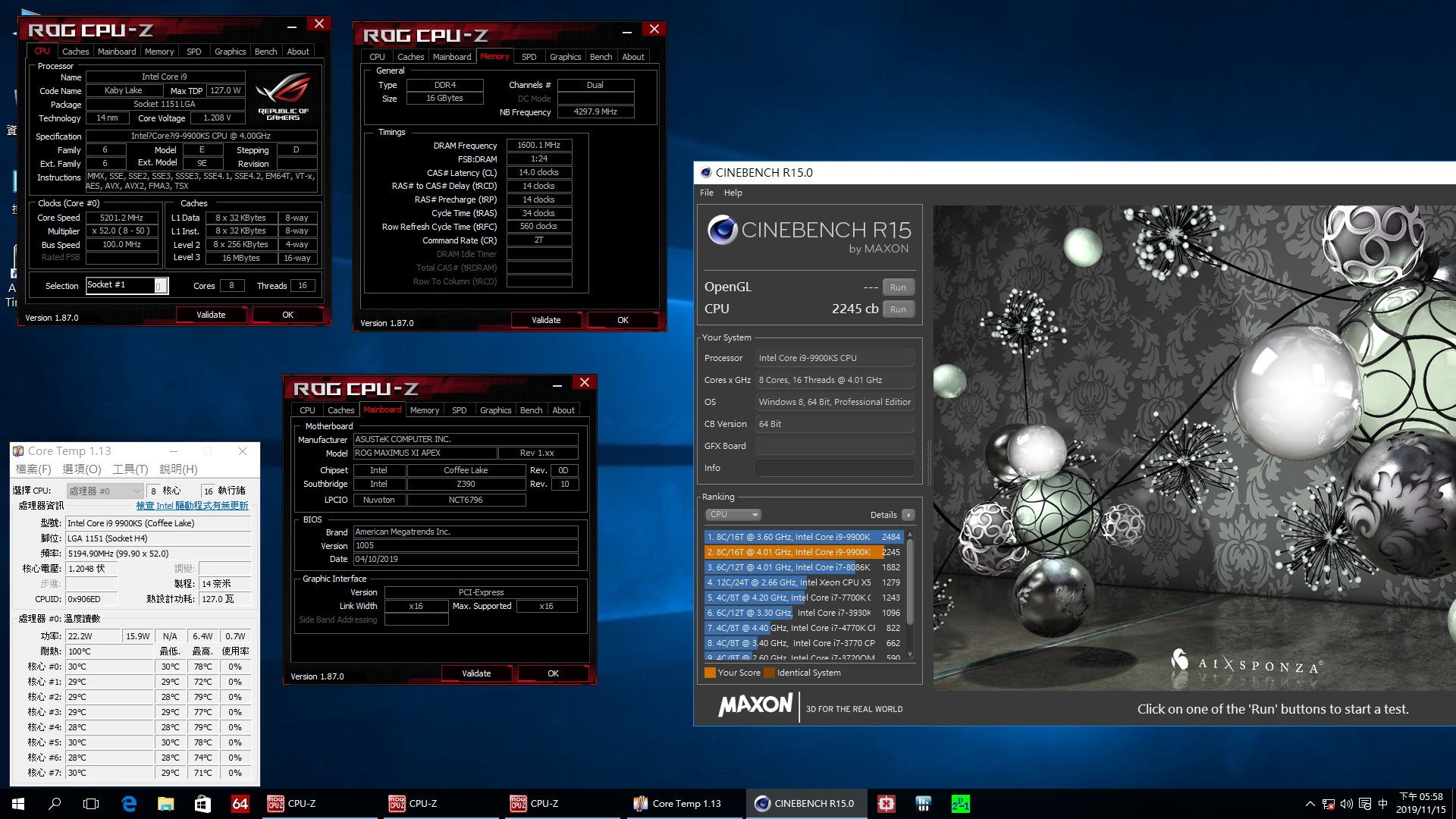Open Core Temp processor selection dropdown

[105, 491]
